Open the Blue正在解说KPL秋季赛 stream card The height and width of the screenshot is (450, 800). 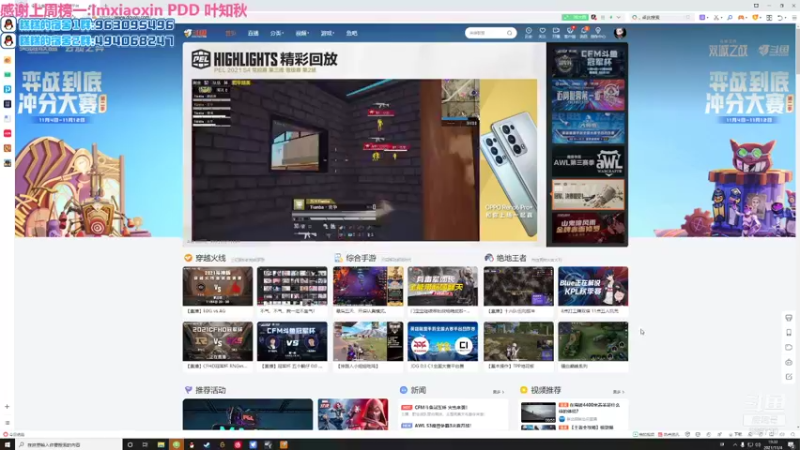pos(593,286)
